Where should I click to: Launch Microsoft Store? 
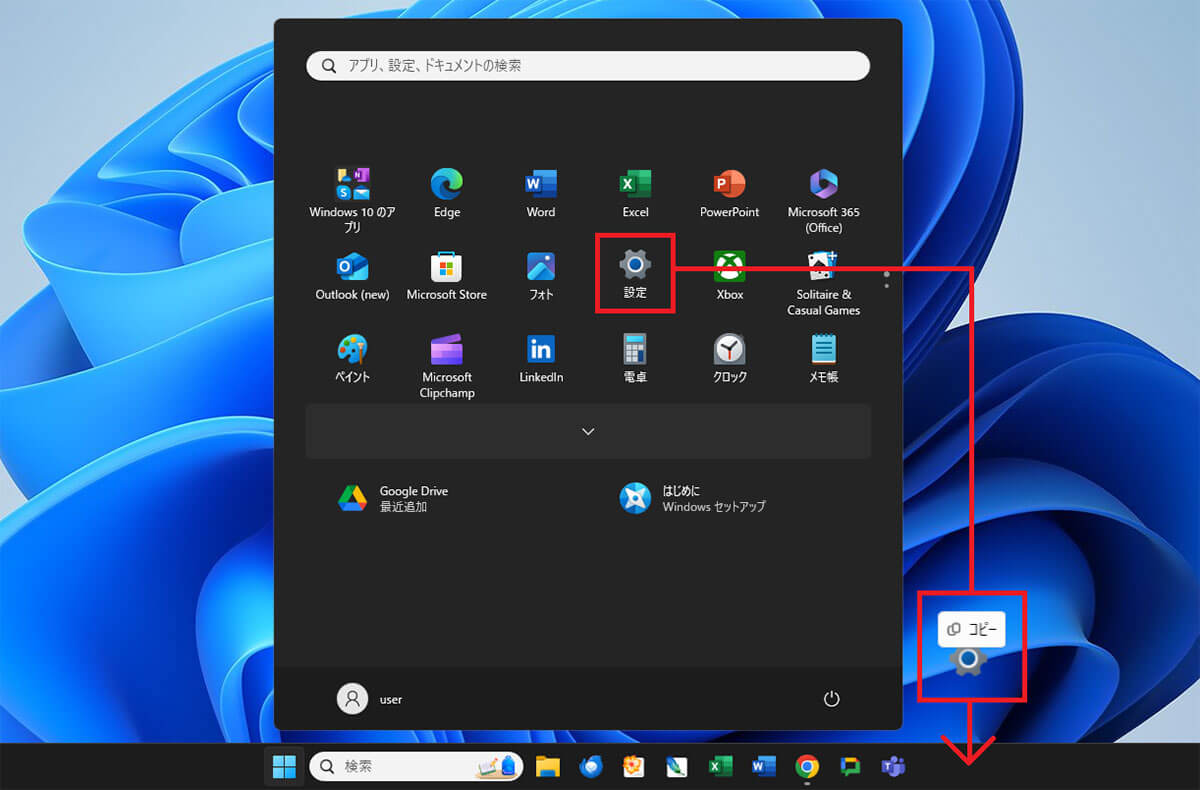coord(447,275)
